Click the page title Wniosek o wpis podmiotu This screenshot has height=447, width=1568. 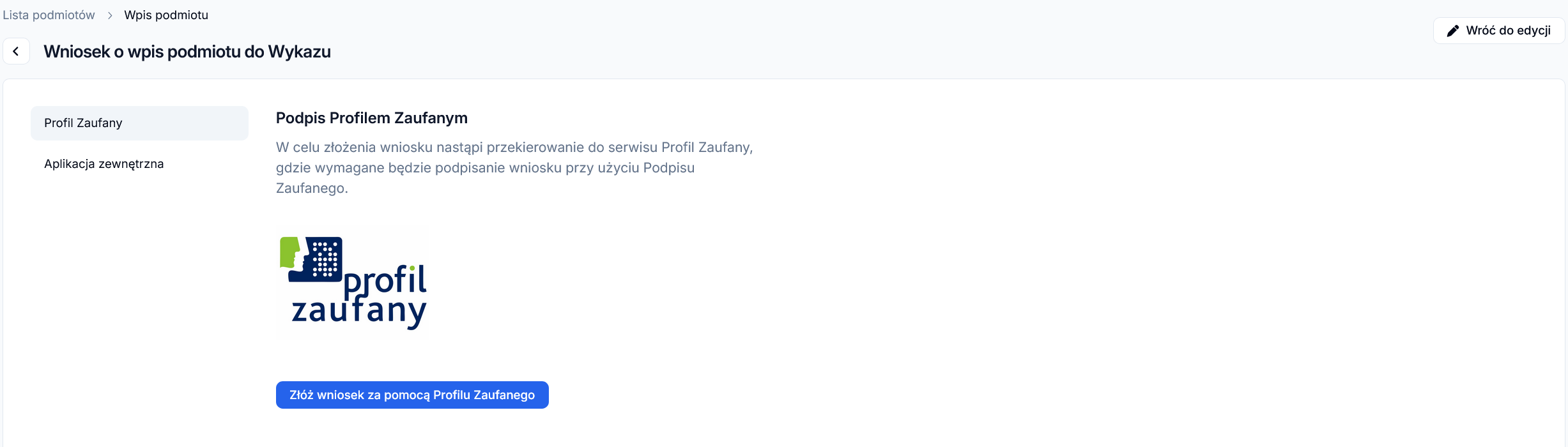click(187, 52)
